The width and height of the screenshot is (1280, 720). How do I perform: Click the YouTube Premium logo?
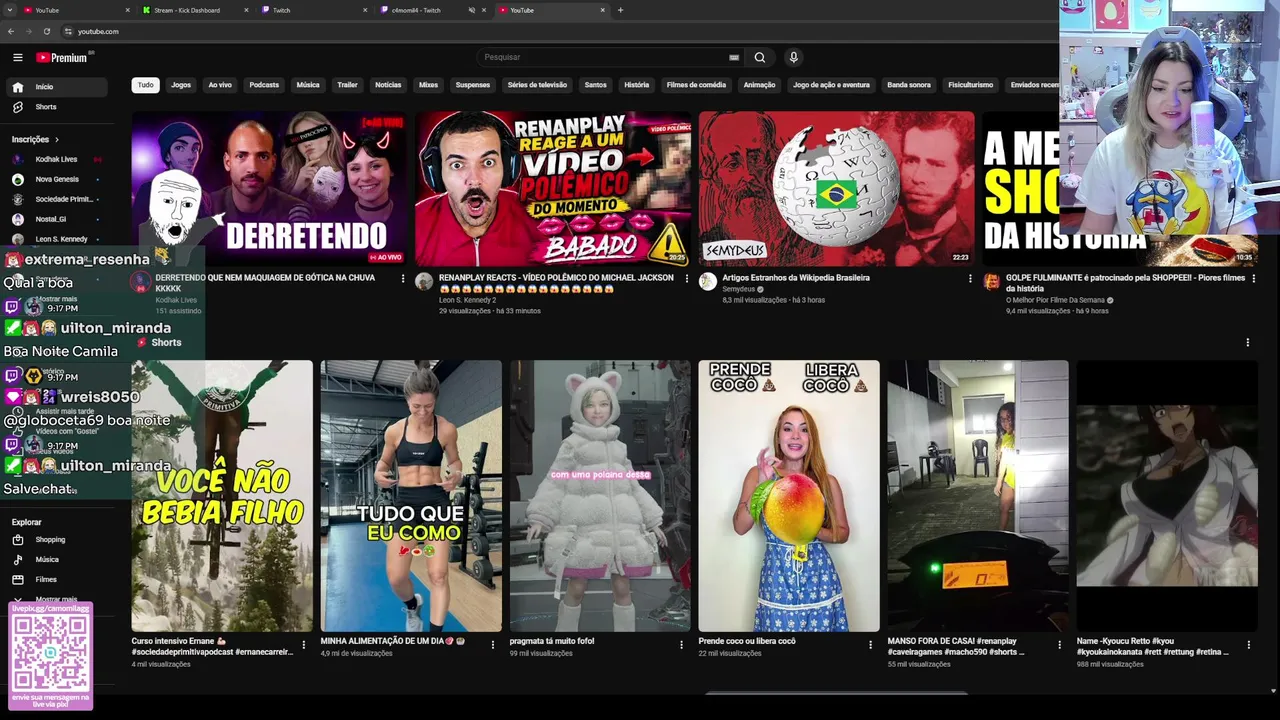click(62, 57)
